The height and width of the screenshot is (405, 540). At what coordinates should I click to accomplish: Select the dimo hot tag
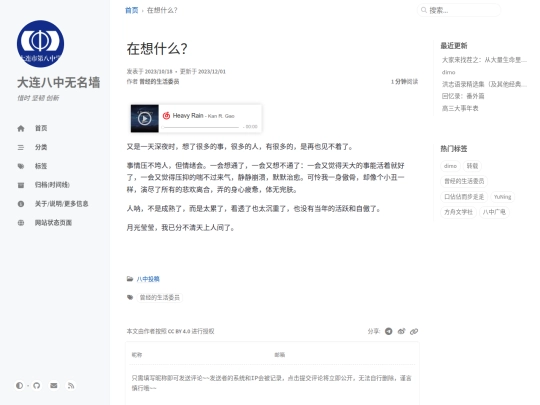coord(450,166)
